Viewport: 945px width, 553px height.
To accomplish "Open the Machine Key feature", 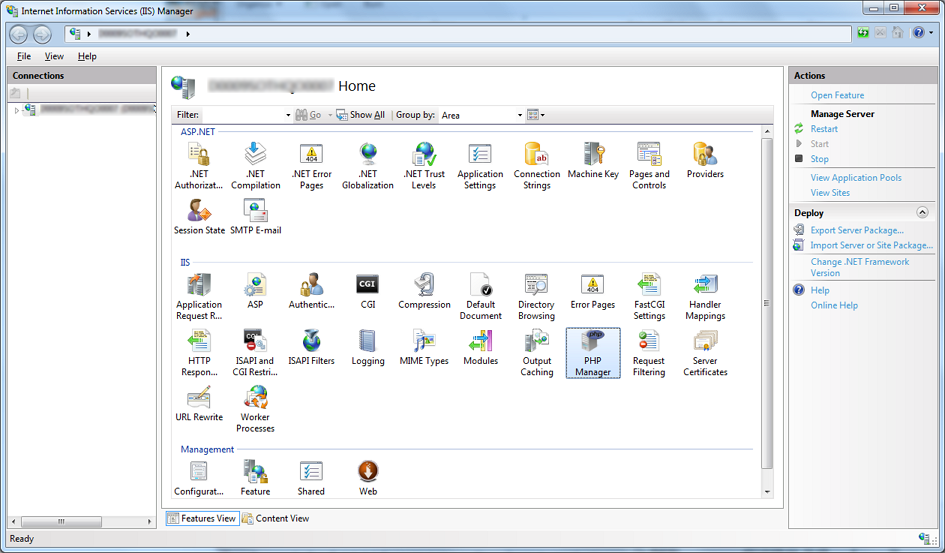I will pos(593,161).
